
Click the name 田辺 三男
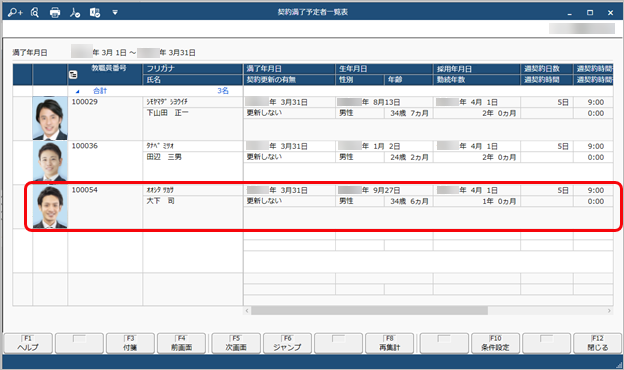(x=164, y=157)
